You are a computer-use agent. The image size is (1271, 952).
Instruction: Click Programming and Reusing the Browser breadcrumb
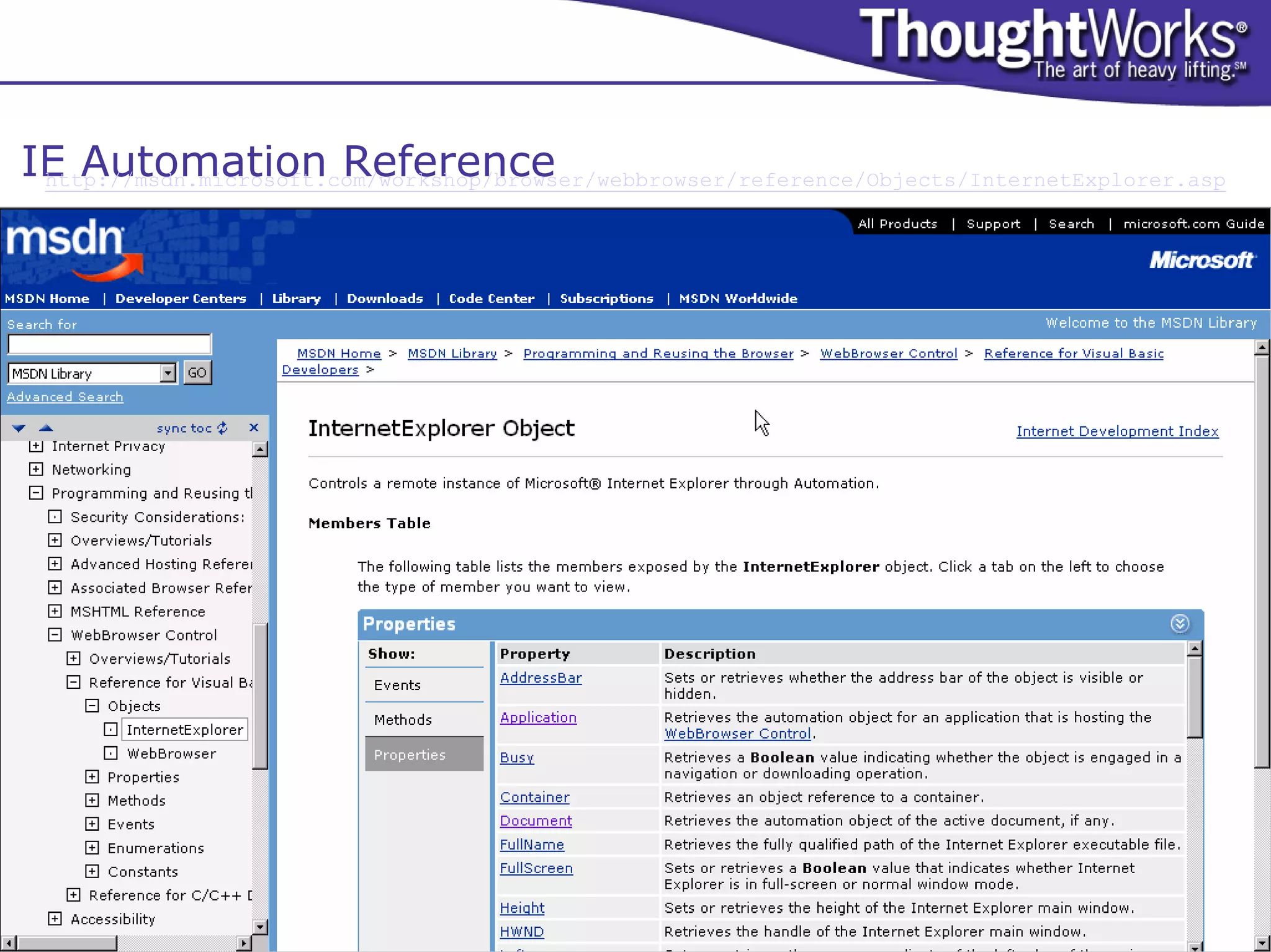658,353
